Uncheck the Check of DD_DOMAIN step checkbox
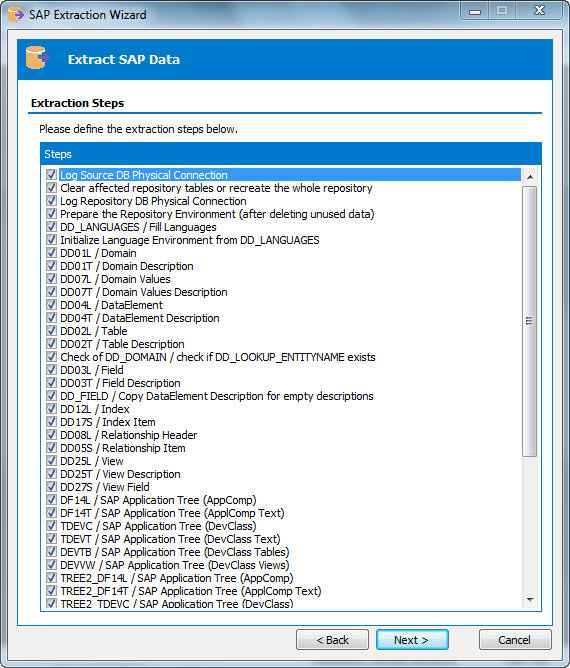This screenshot has height=668, width=570. click(52, 357)
